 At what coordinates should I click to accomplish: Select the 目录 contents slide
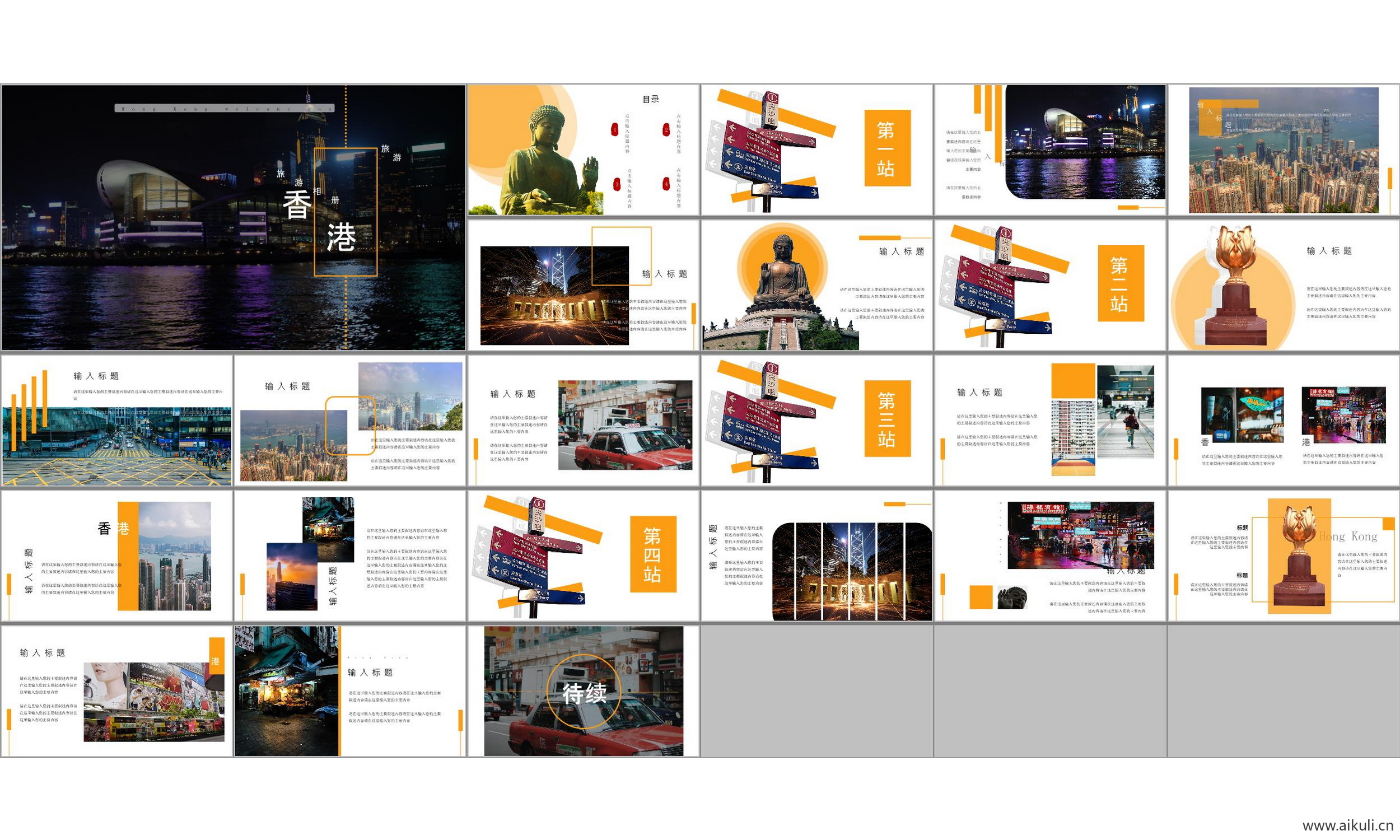[x=584, y=150]
